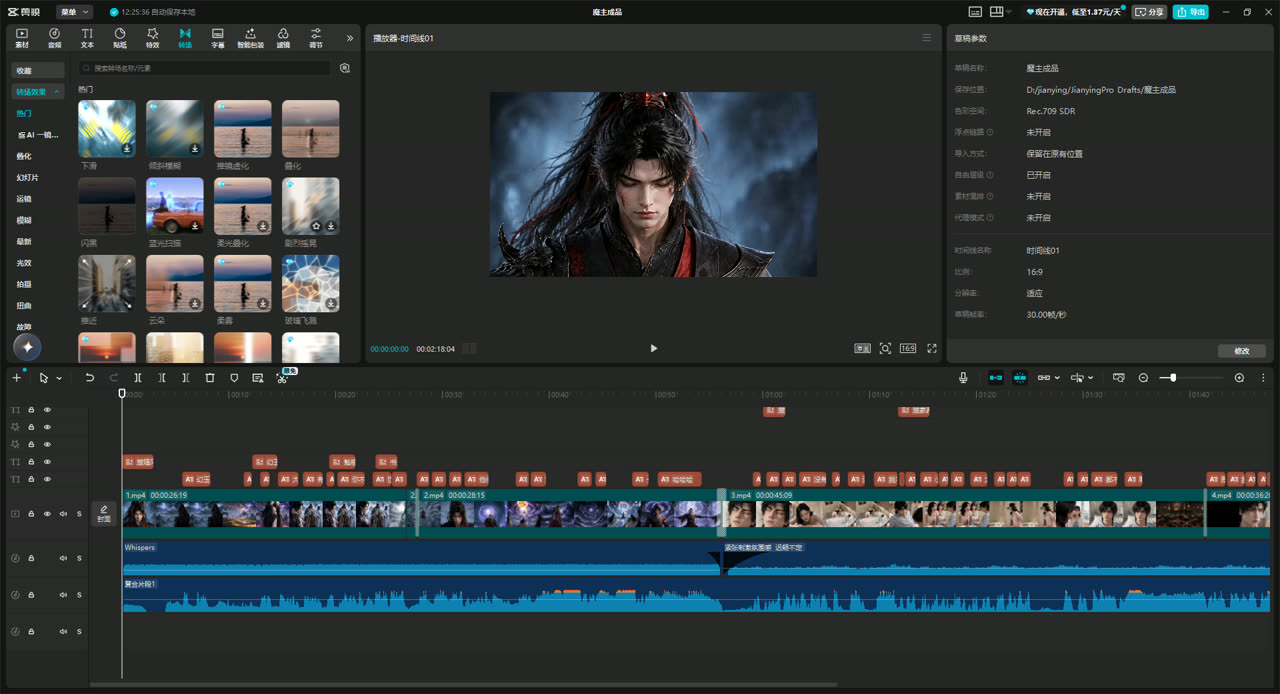Open the membership promotion 现在开通 link

click(x=1076, y=12)
